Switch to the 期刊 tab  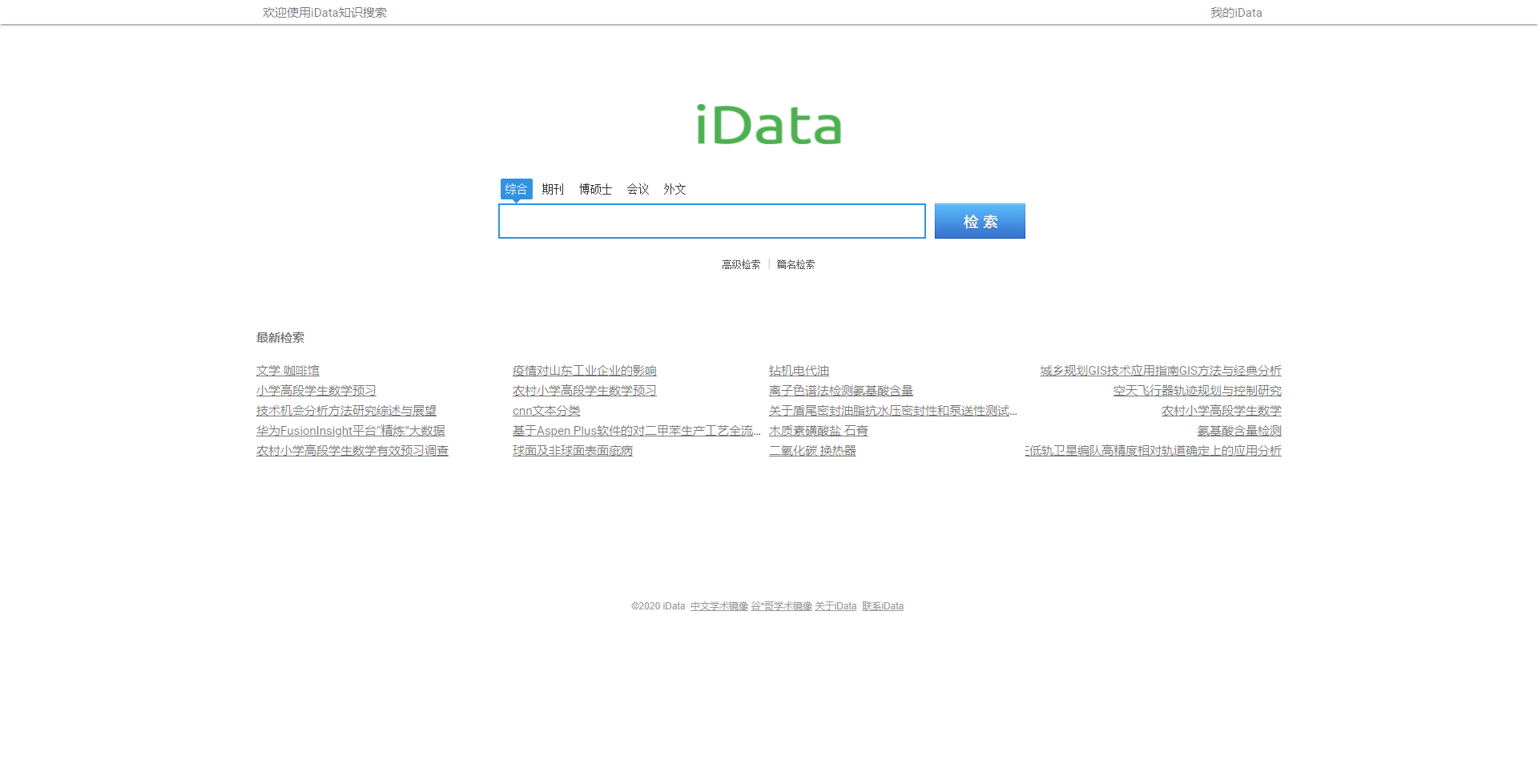pos(553,189)
